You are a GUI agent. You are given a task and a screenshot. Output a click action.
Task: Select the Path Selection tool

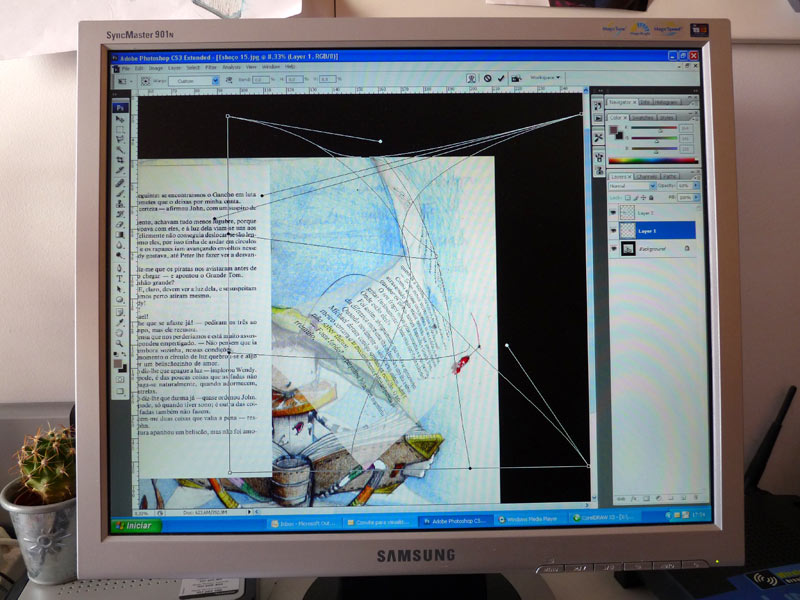coord(119,289)
